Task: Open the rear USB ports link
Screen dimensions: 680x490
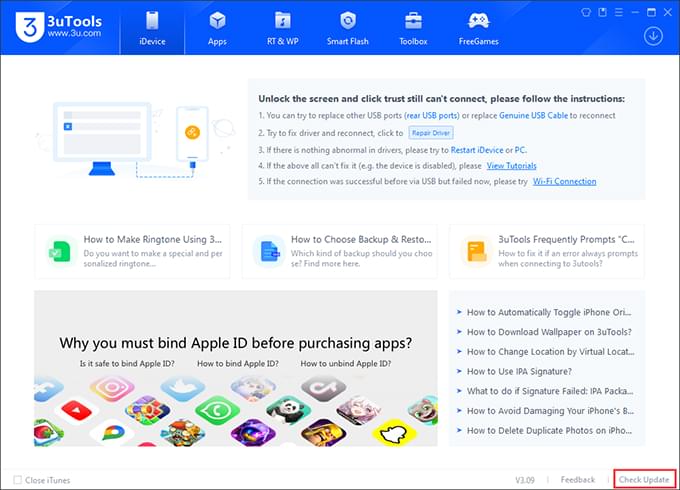Action: (432, 116)
